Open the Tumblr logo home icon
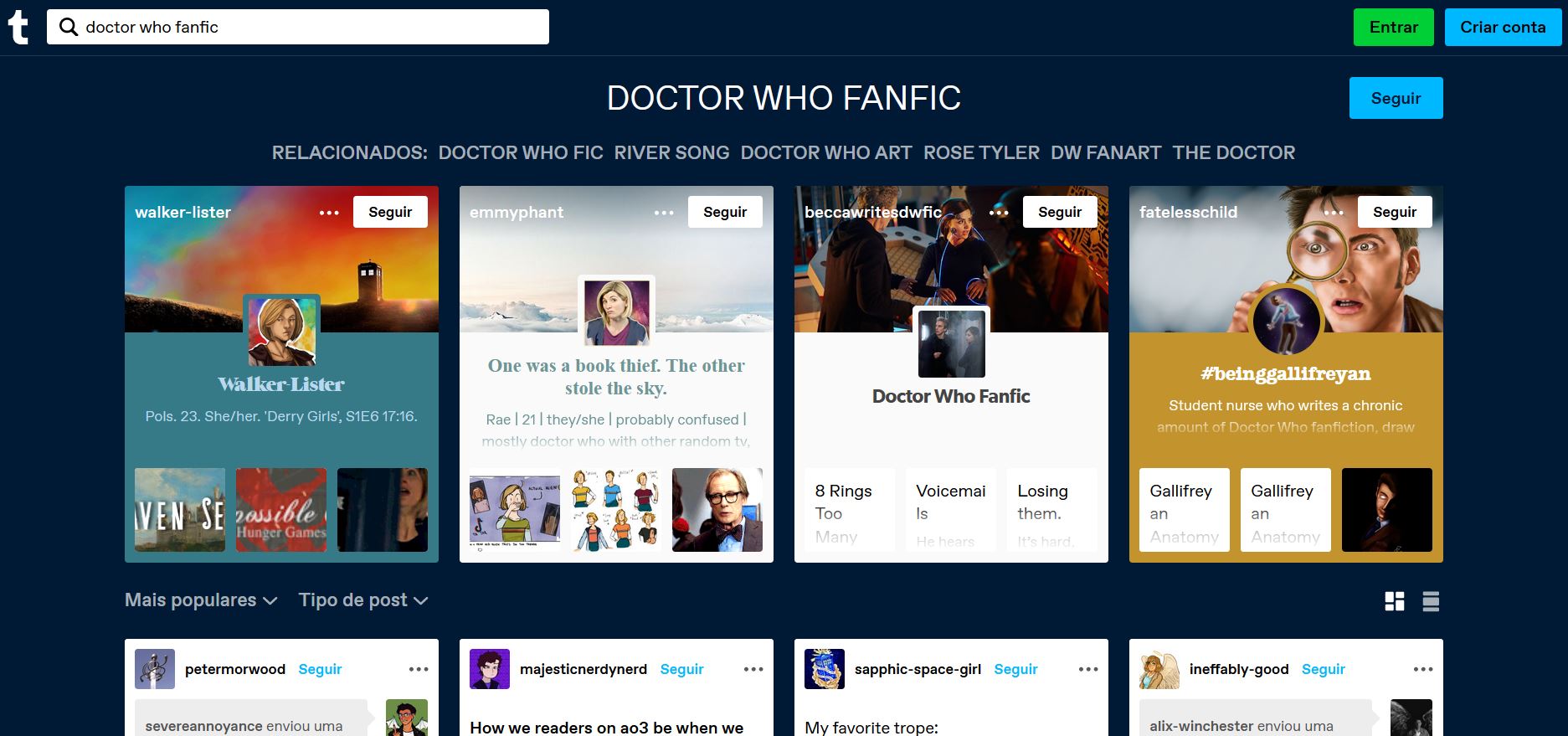 point(18,27)
